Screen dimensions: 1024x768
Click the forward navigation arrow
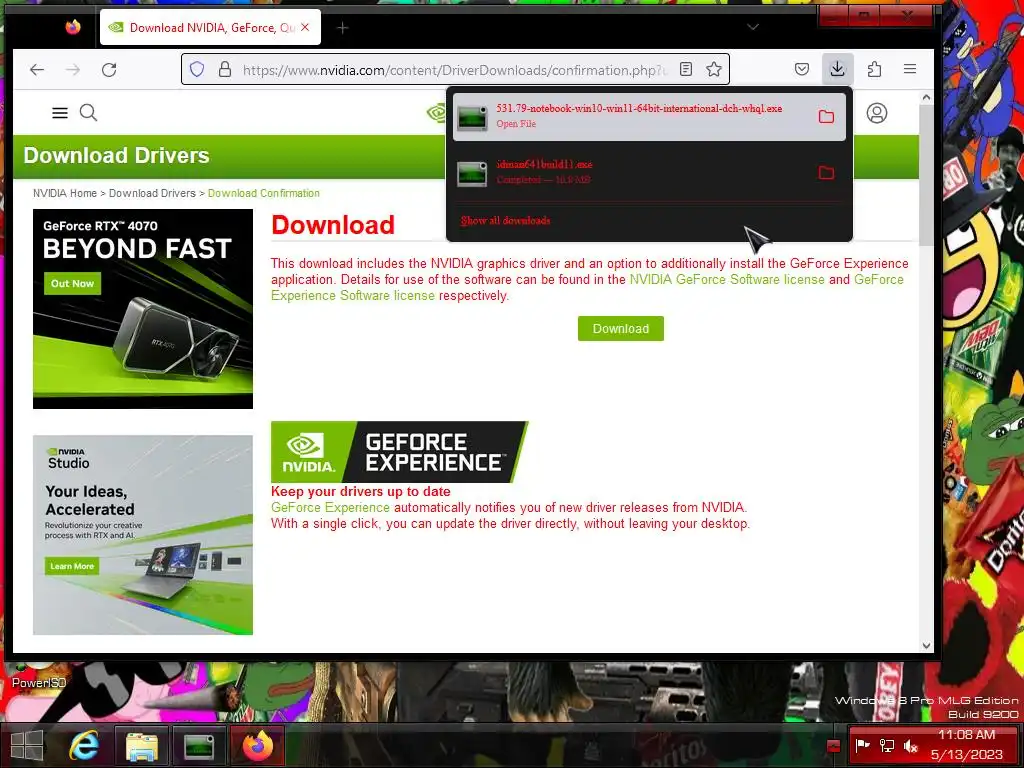click(73, 69)
